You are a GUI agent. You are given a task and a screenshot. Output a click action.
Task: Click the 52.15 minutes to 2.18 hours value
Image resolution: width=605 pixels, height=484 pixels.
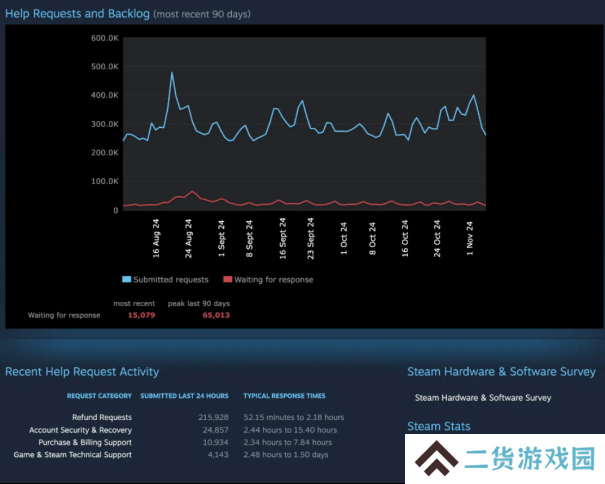pyautogui.click(x=294, y=417)
